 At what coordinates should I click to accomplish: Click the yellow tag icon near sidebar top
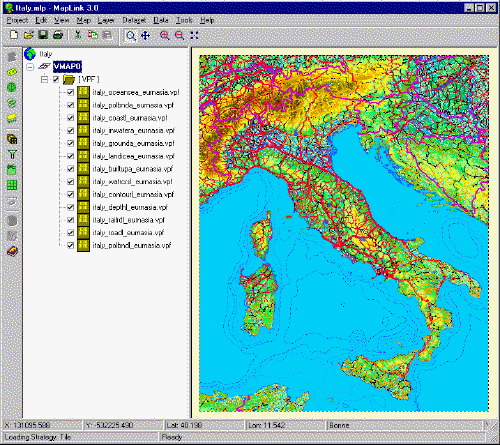tap(12, 72)
